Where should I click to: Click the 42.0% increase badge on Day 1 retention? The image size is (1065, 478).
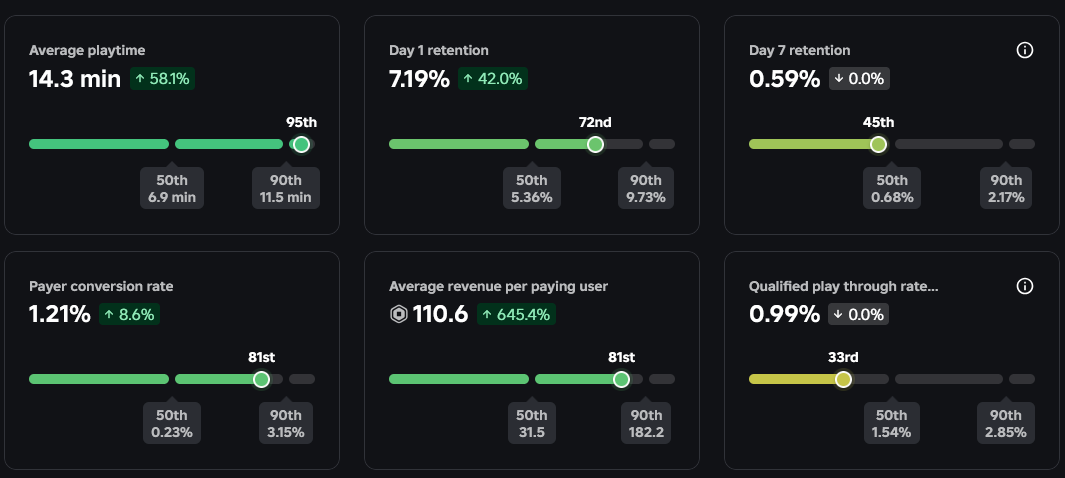pyautogui.click(x=492, y=79)
